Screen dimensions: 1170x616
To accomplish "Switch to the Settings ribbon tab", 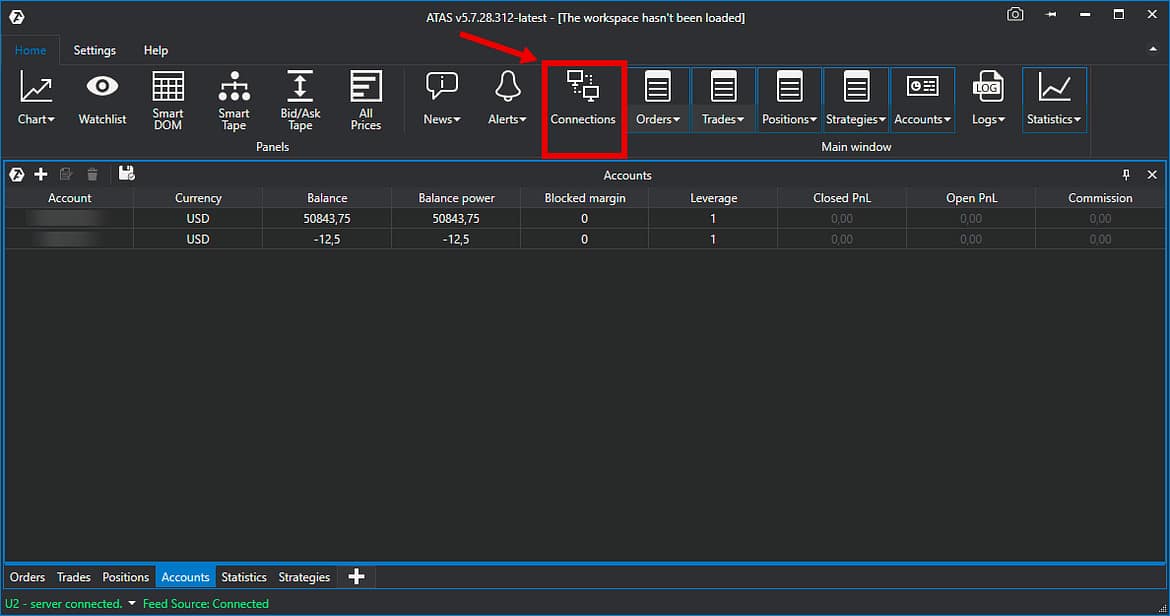I will [94, 50].
